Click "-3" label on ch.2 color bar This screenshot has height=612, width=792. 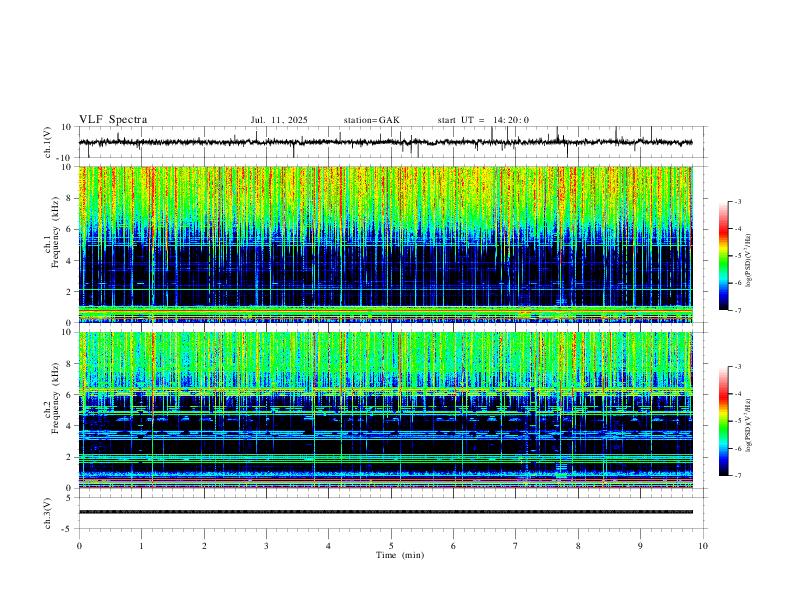point(738,367)
